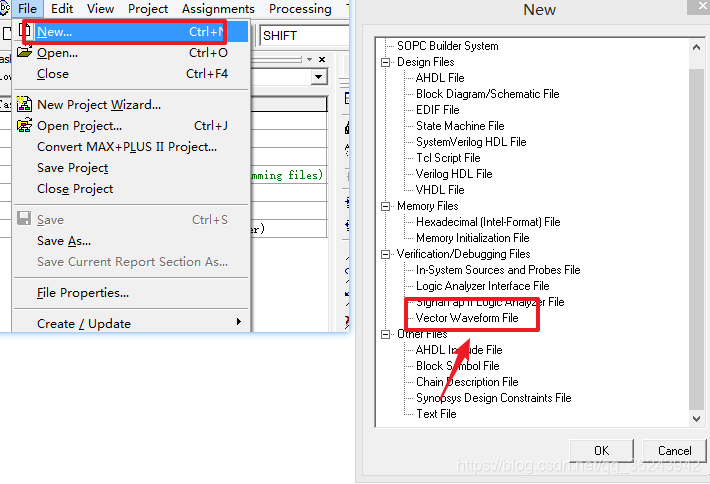
Task: Click the New file icon in File menu
Action: [x=25, y=31]
